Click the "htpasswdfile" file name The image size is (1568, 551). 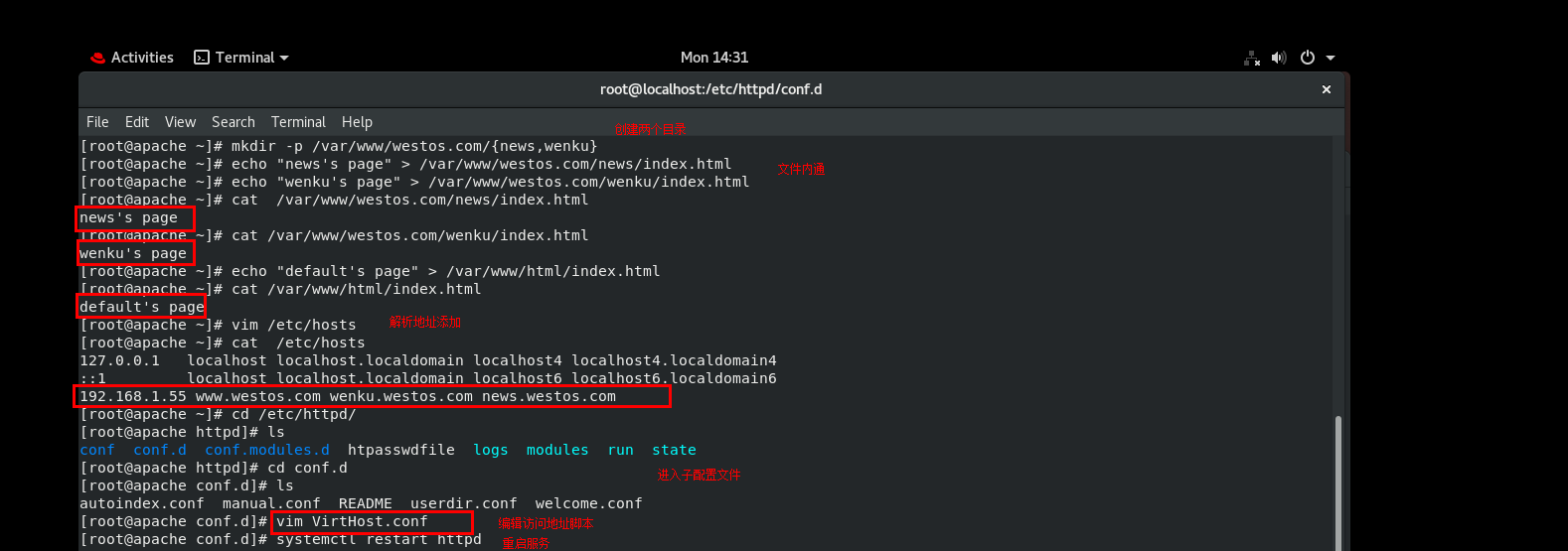click(401, 450)
